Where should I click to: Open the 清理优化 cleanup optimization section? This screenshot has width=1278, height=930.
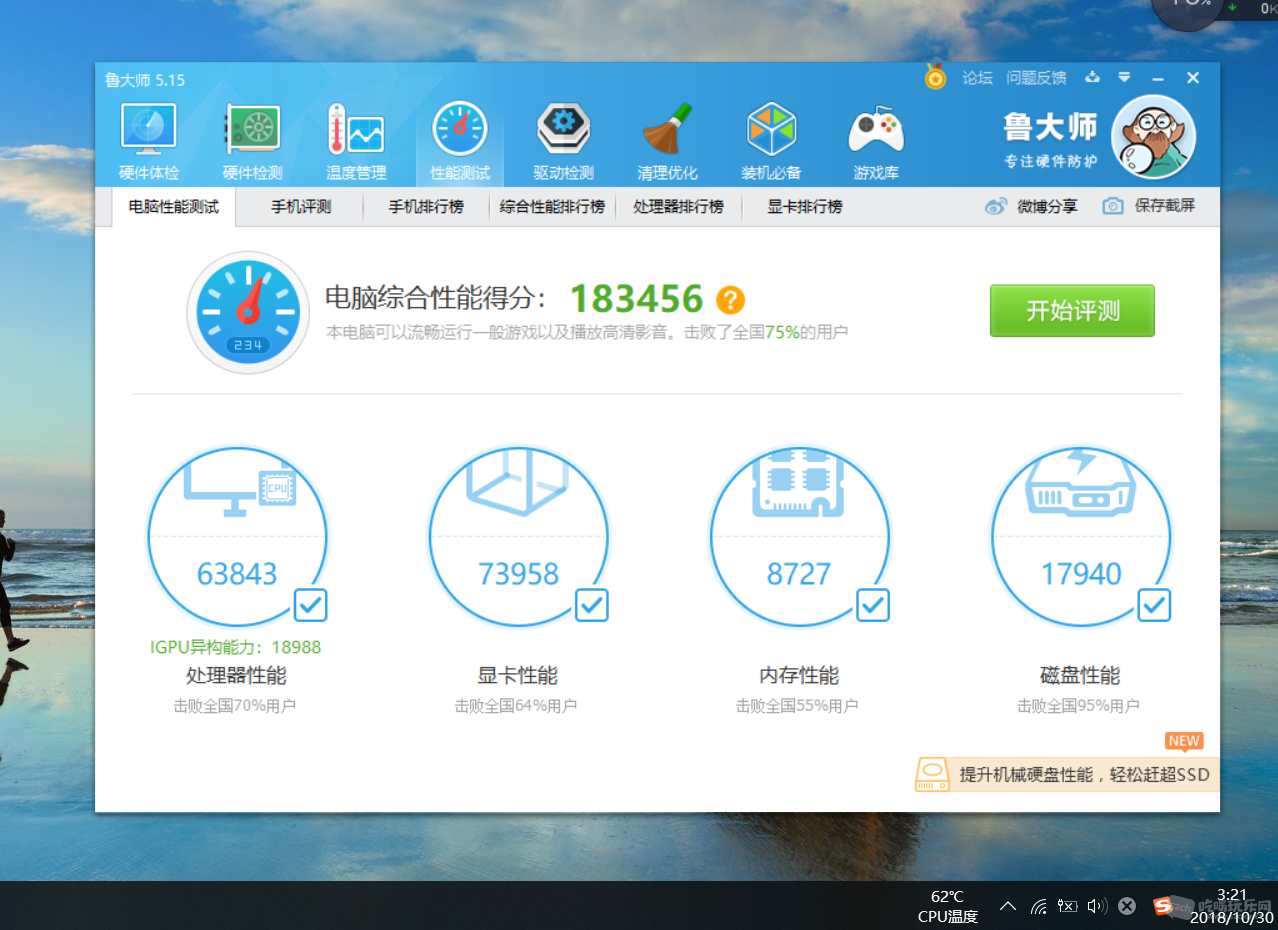[x=667, y=142]
